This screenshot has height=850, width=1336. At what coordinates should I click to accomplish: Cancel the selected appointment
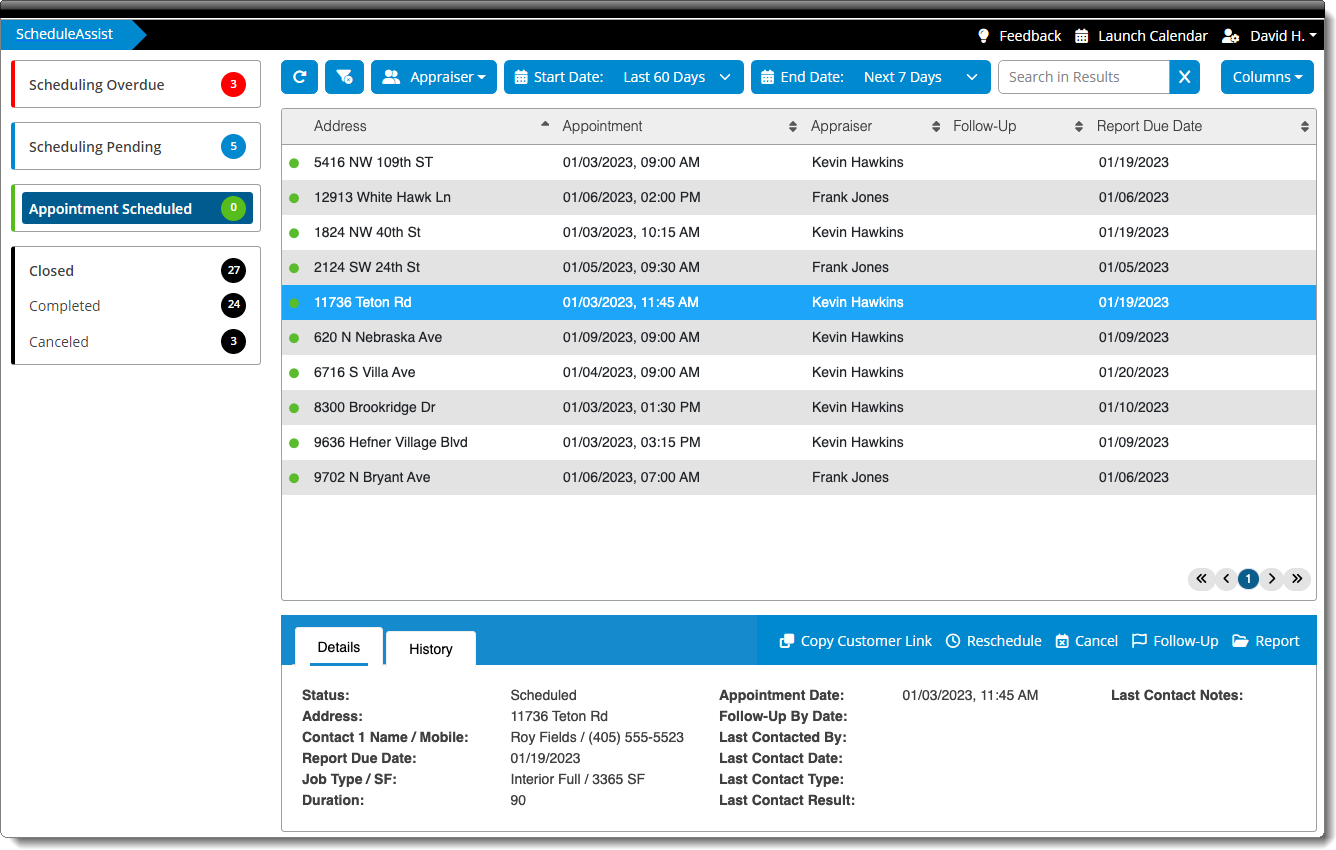(1086, 641)
